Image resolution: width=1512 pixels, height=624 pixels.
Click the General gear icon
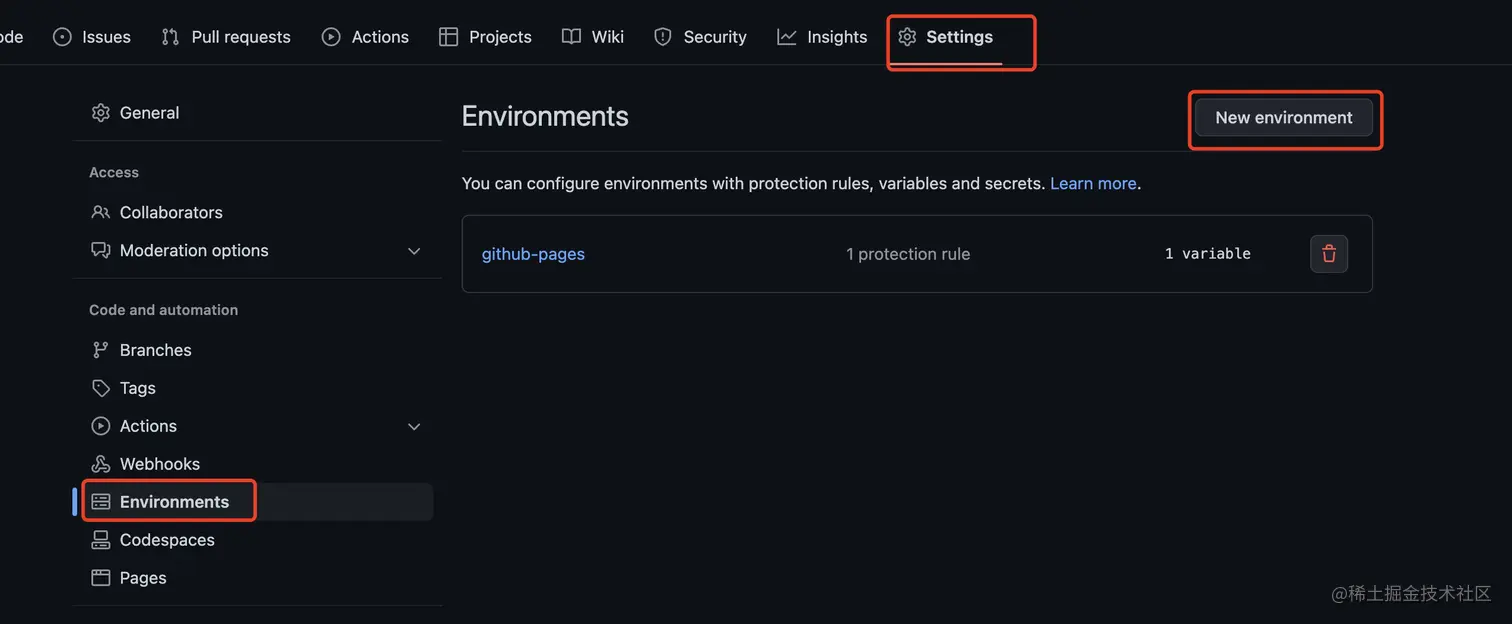coord(100,113)
